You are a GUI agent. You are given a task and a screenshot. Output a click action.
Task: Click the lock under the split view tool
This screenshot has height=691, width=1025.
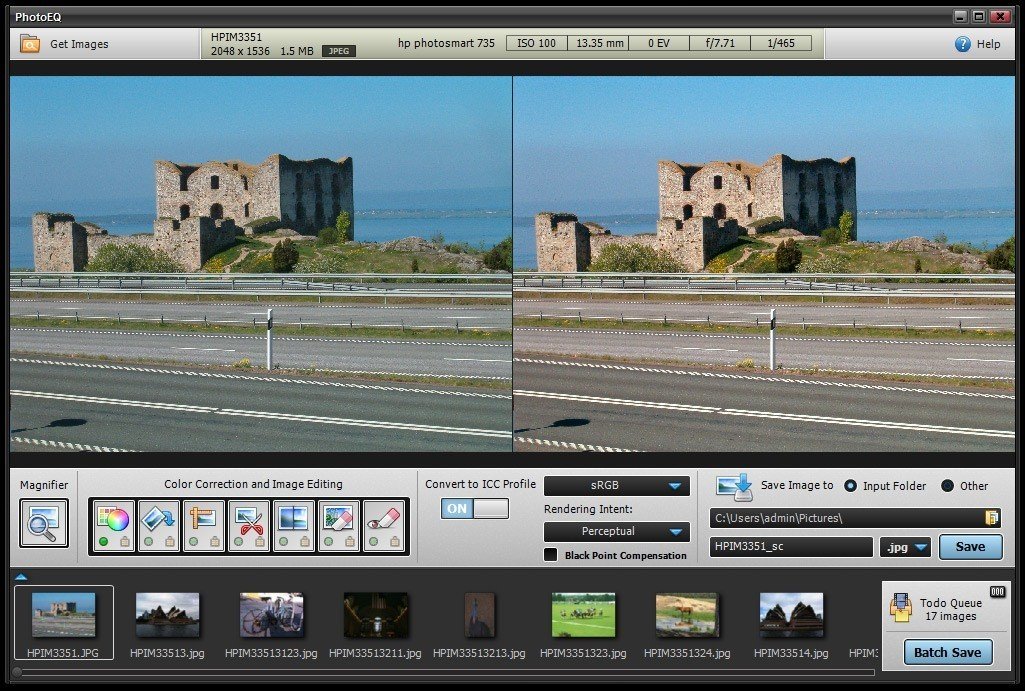coord(305,541)
